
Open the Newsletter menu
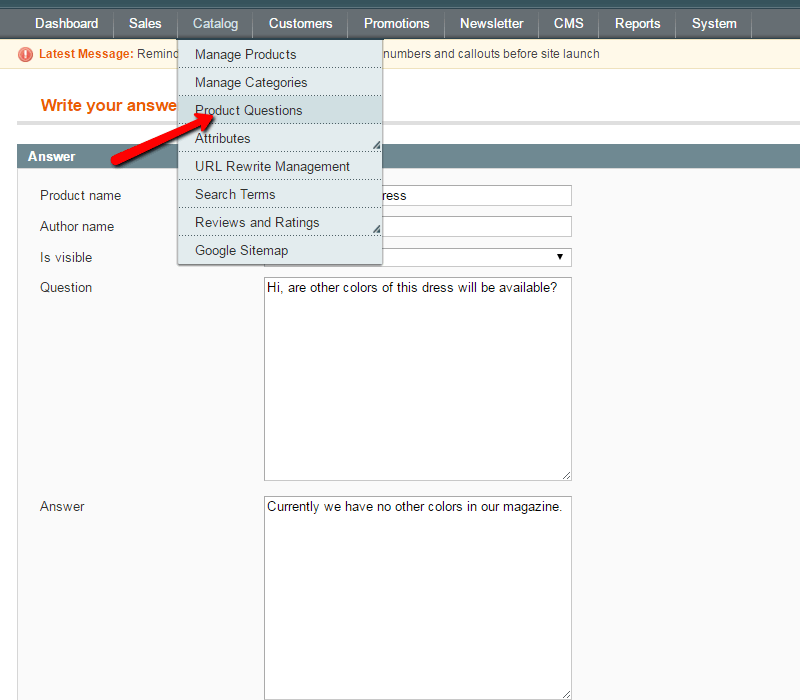coord(491,23)
